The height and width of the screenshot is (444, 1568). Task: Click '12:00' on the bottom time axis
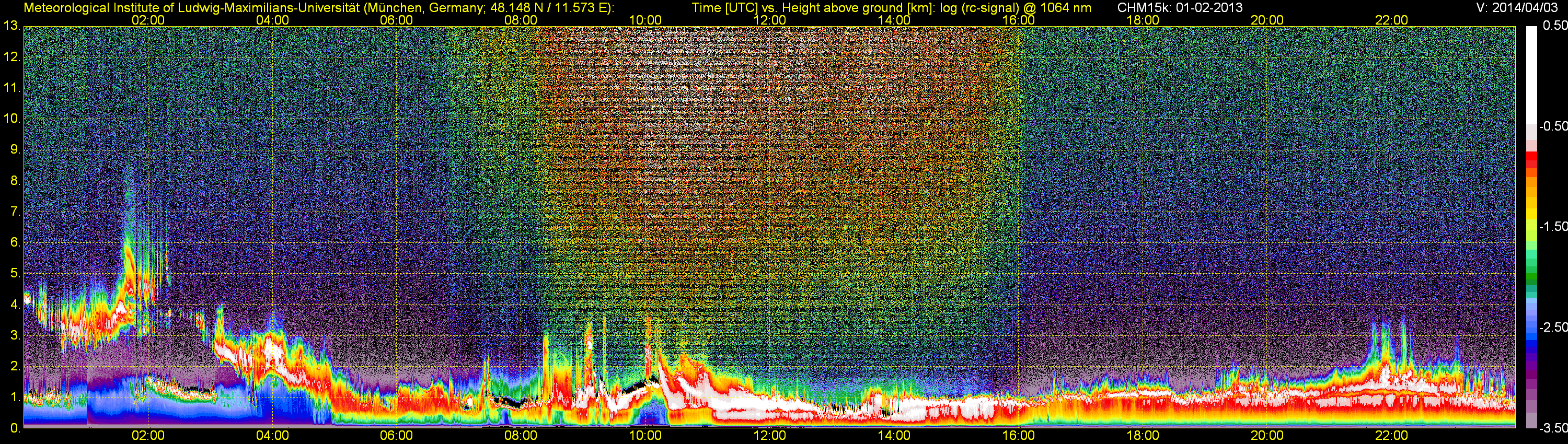click(x=769, y=436)
